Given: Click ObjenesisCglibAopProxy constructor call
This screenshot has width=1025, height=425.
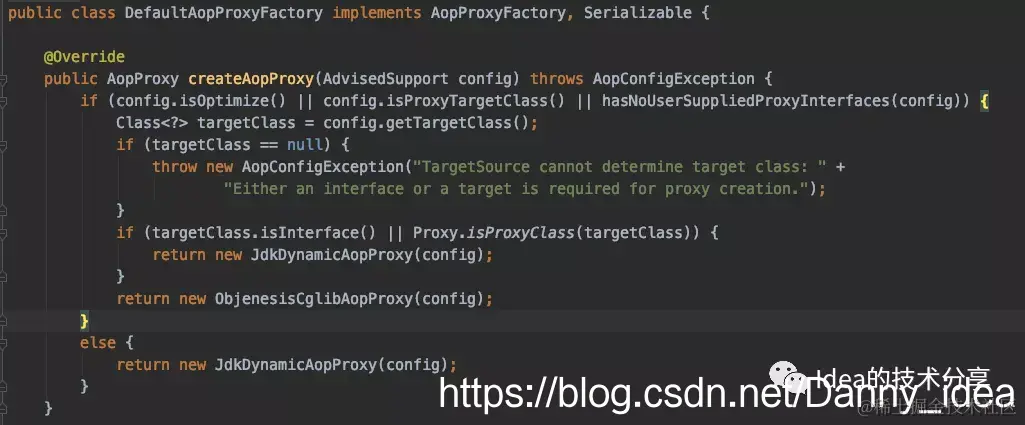Looking at the screenshot, I should tap(314, 299).
